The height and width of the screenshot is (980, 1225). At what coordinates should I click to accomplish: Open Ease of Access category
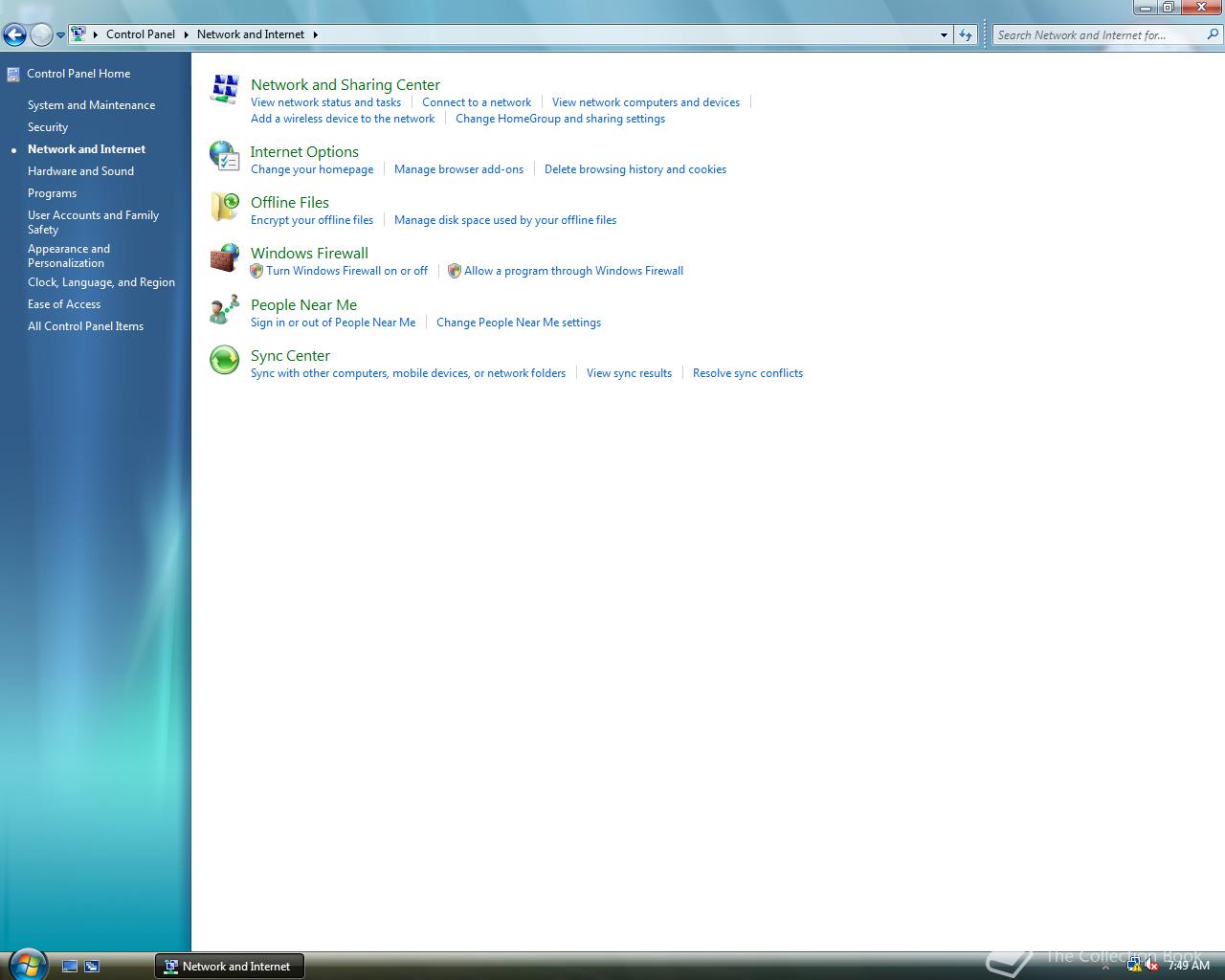(64, 304)
